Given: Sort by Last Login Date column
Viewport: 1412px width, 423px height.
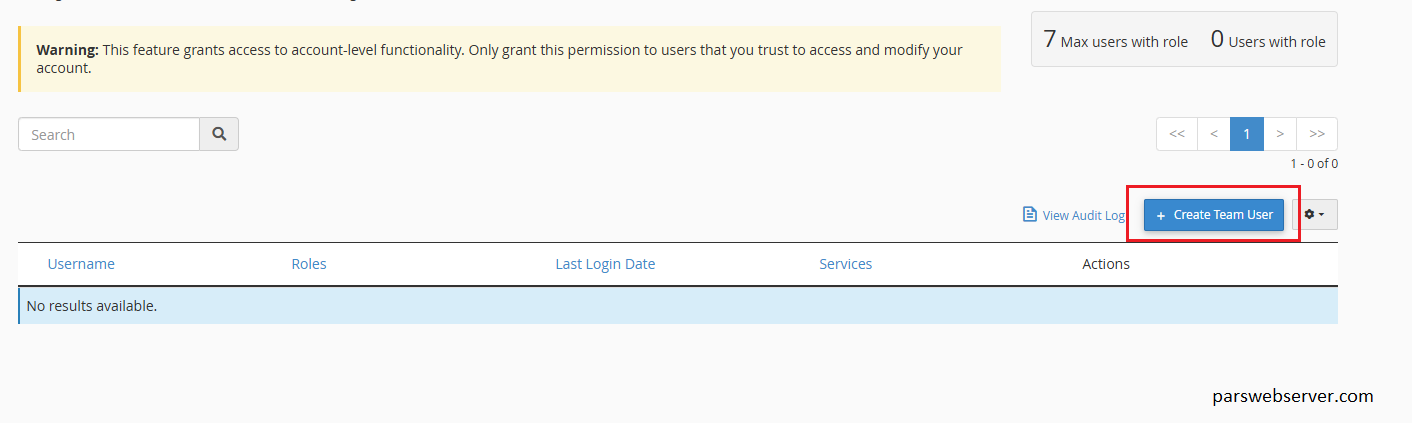Looking at the screenshot, I should (x=605, y=264).
